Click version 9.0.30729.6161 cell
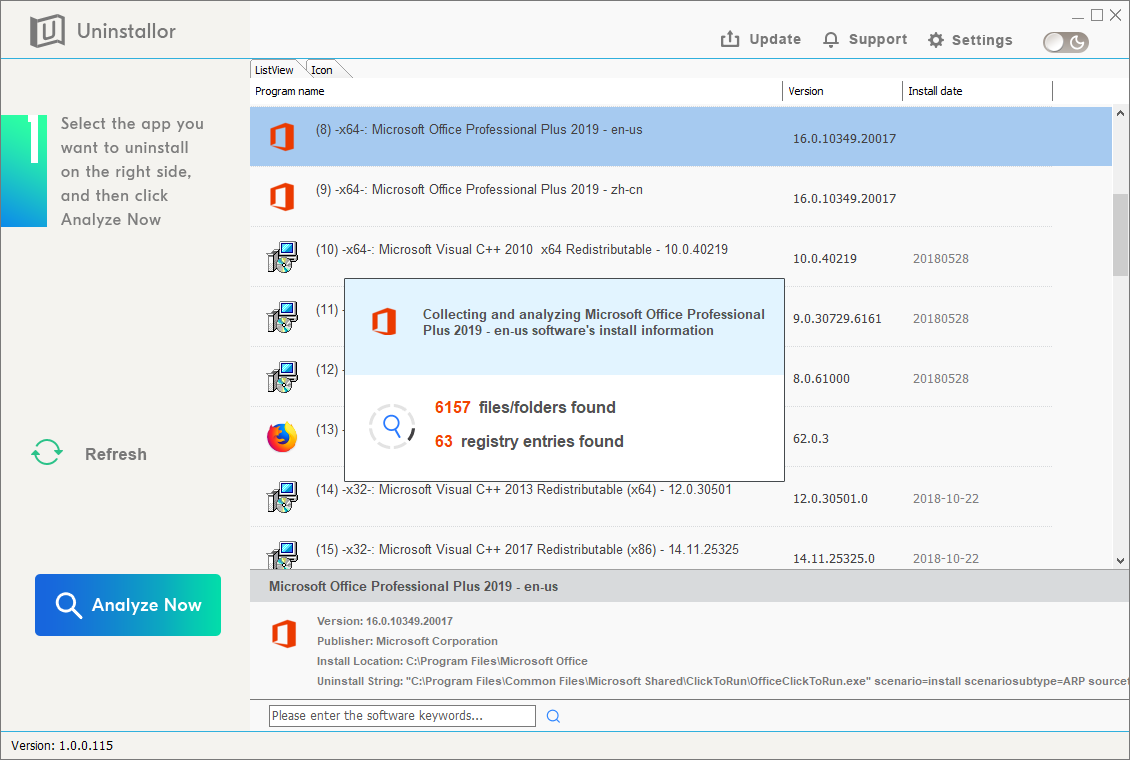This screenshot has height=760, width=1130. pos(837,319)
